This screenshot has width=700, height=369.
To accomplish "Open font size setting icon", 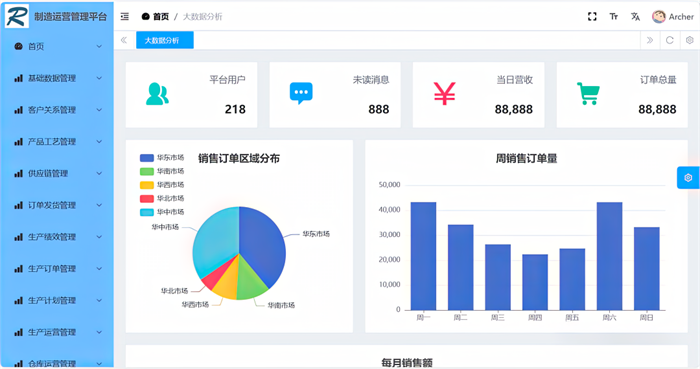I will [x=614, y=17].
